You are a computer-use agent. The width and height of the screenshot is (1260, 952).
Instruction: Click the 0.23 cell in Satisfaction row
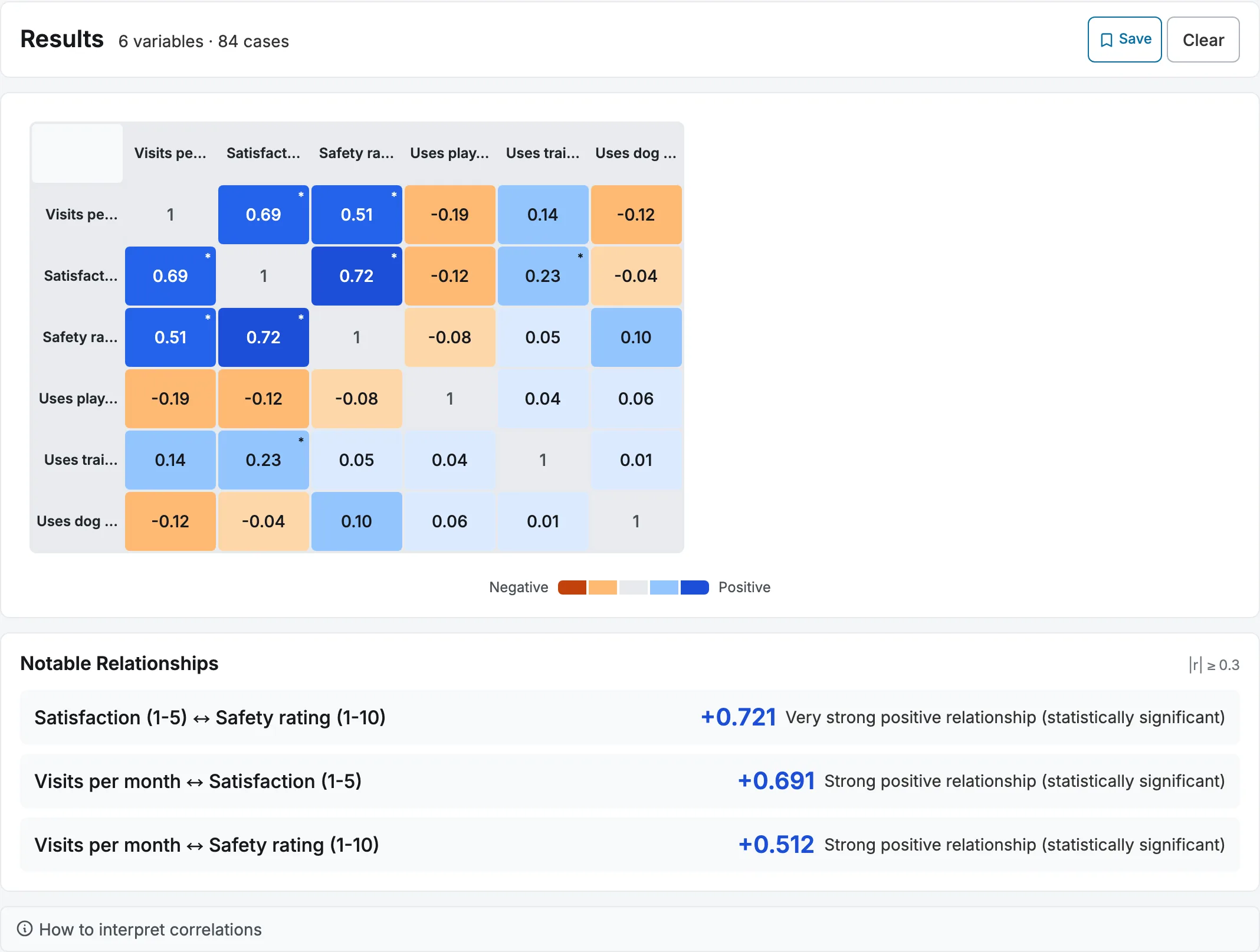click(x=543, y=276)
